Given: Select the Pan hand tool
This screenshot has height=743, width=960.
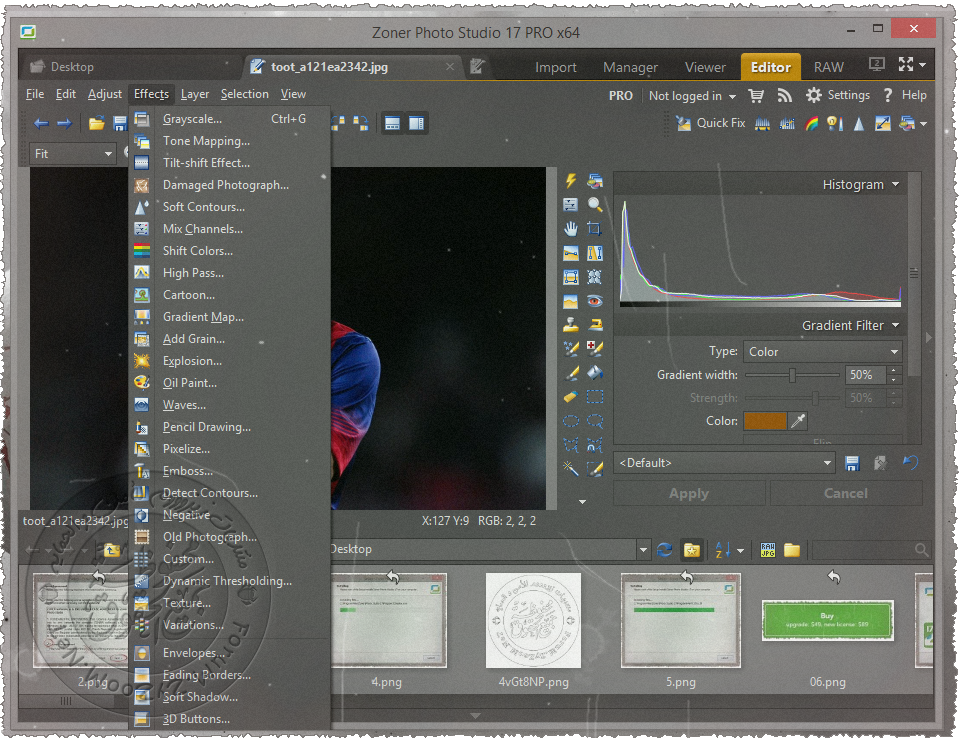Looking at the screenshot, I should point(571,229).
